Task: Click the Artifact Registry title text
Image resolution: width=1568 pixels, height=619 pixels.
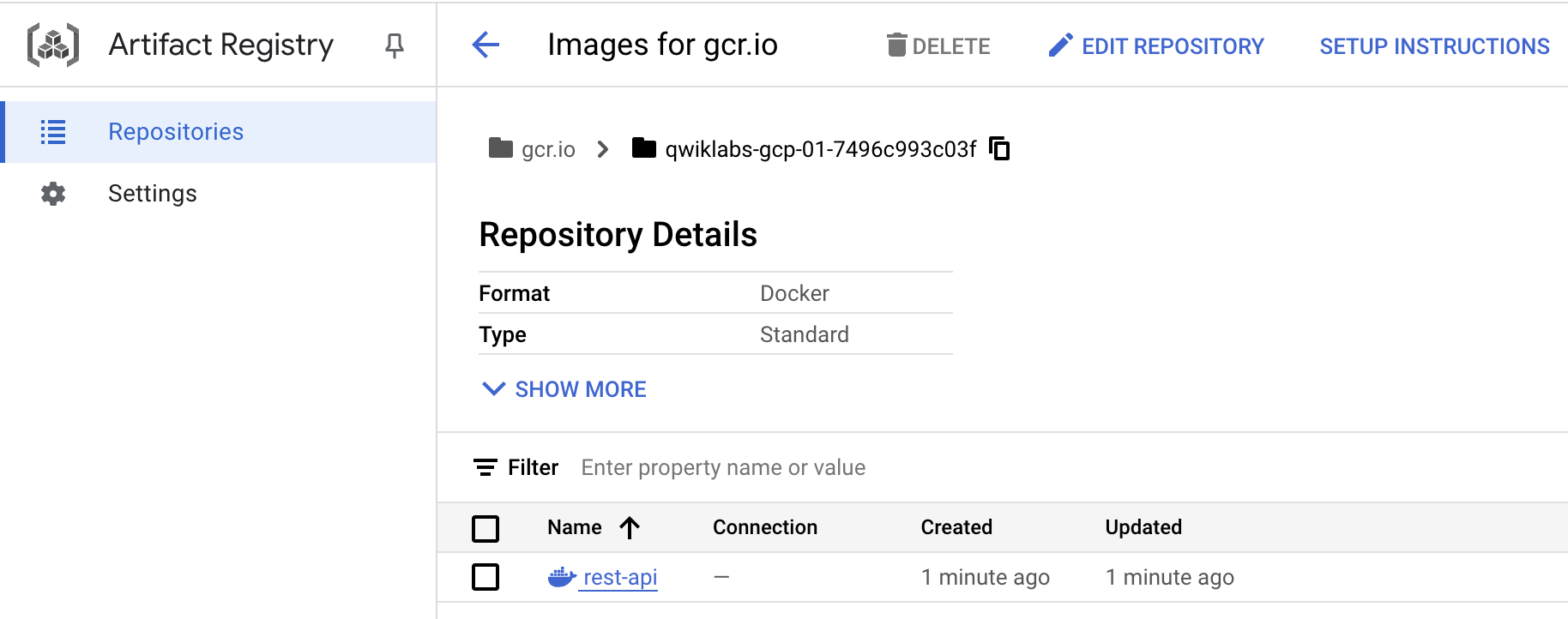Action: click(221, 45)
